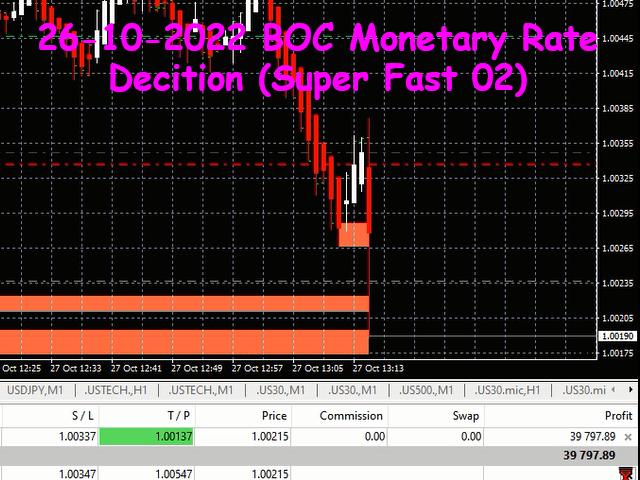Select the small orange rectangle below the candles

pos(353,235)
